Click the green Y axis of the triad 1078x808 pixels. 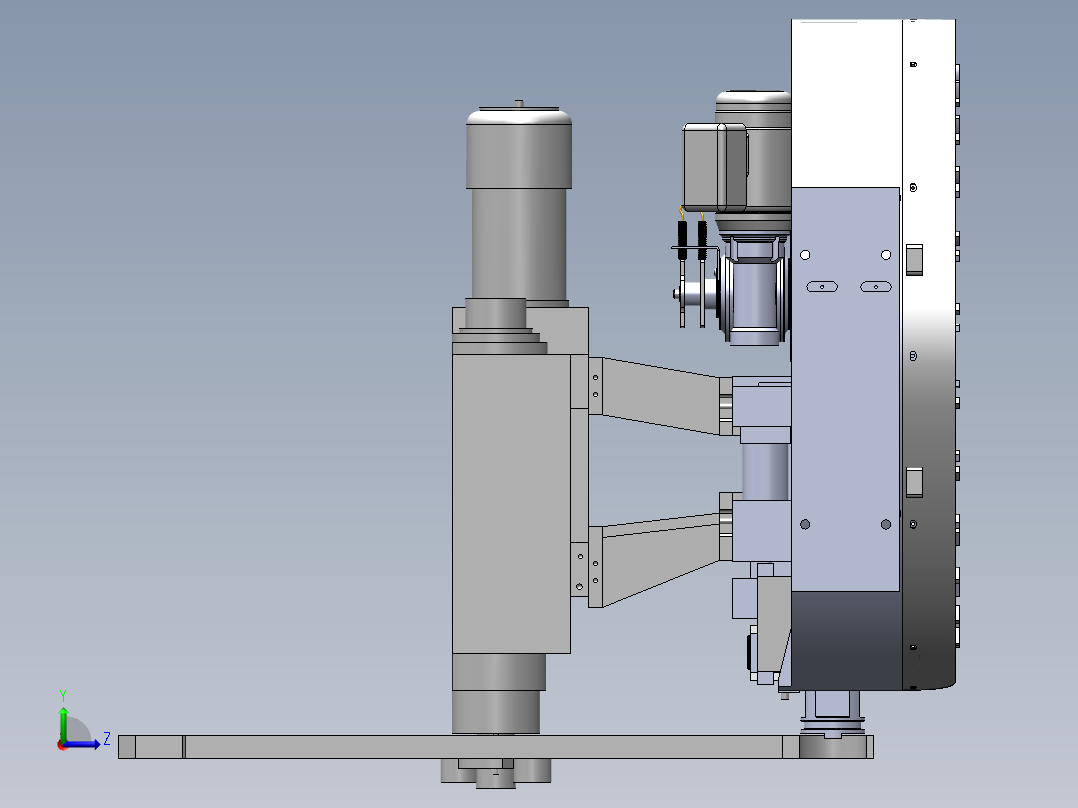point(63,723)
